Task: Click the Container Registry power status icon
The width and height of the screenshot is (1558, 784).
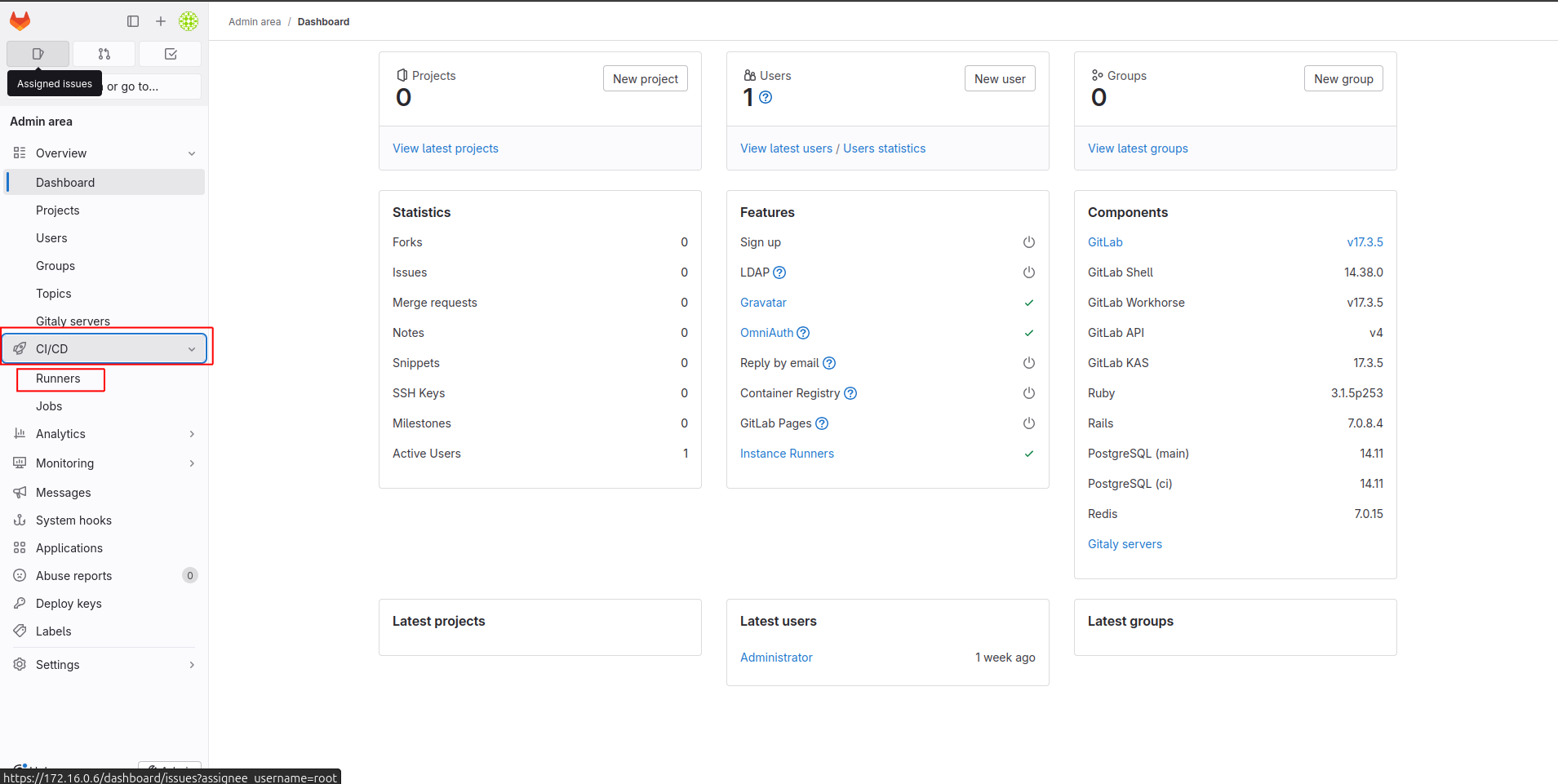Action: coord(1029,393)
